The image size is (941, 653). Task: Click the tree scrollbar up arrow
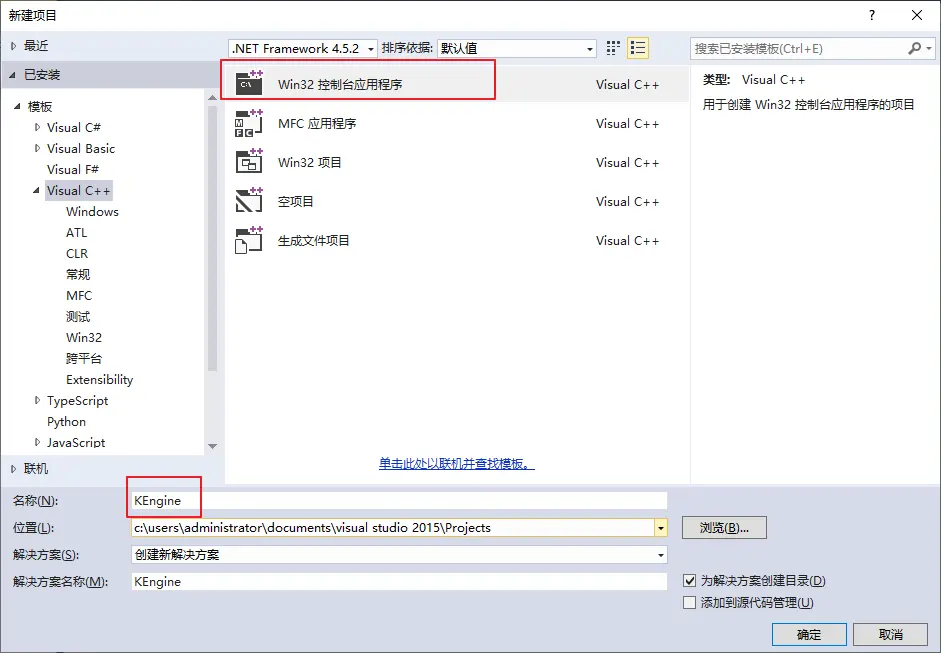point(212,97)
